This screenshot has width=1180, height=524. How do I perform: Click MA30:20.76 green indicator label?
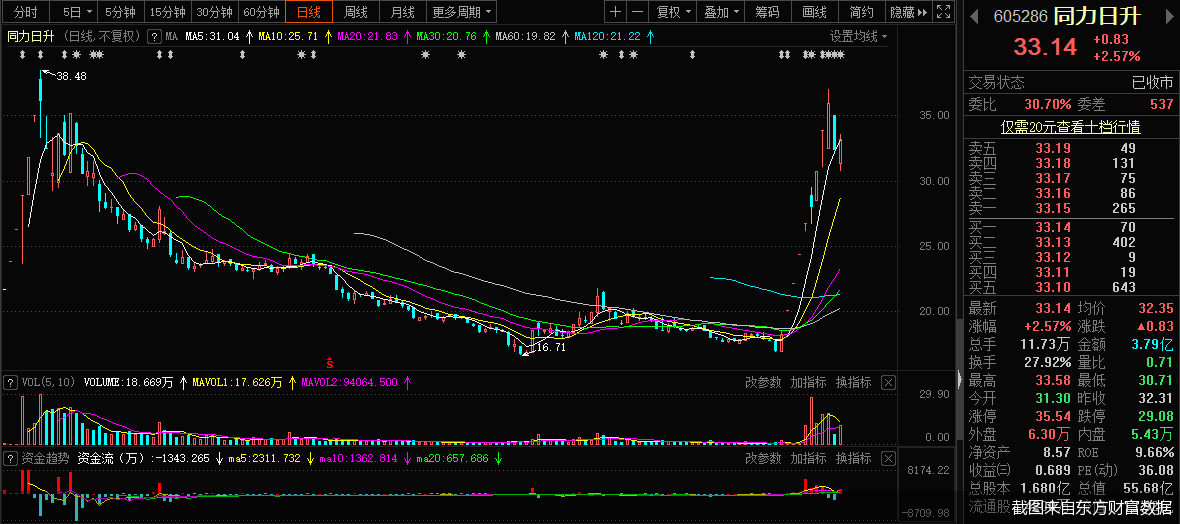447,36
